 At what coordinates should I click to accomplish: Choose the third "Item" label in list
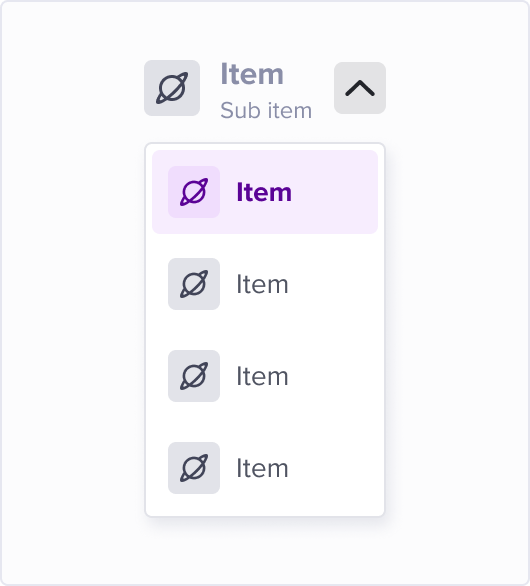click(x=262, y=376)
